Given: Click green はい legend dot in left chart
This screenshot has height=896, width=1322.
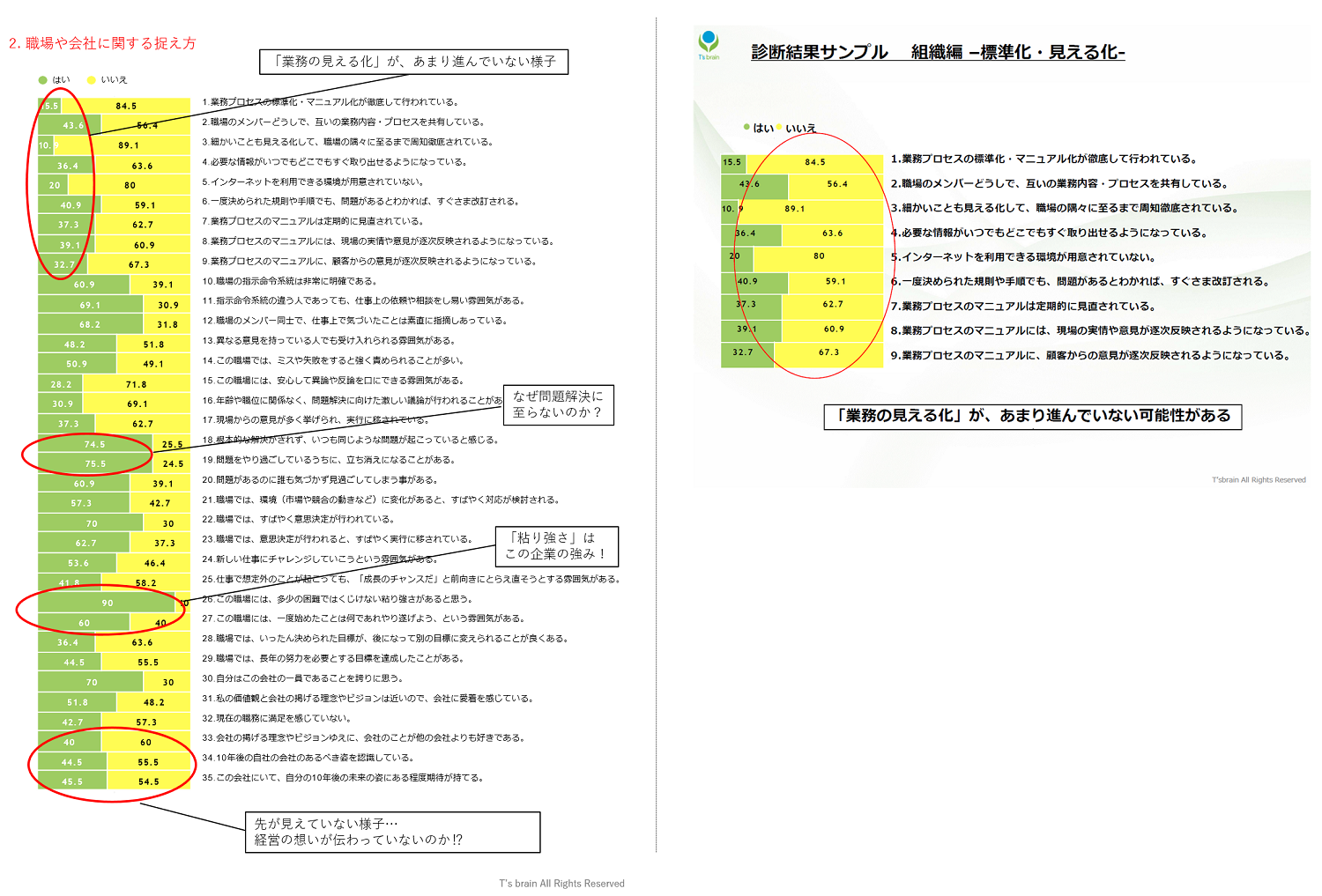Looking at the screenshot, I should click(x=42, y=80).
